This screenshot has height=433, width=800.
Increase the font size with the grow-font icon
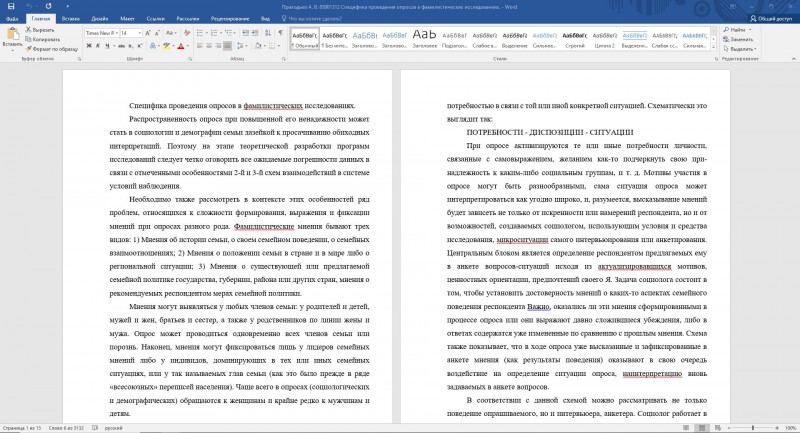(148, 33)
